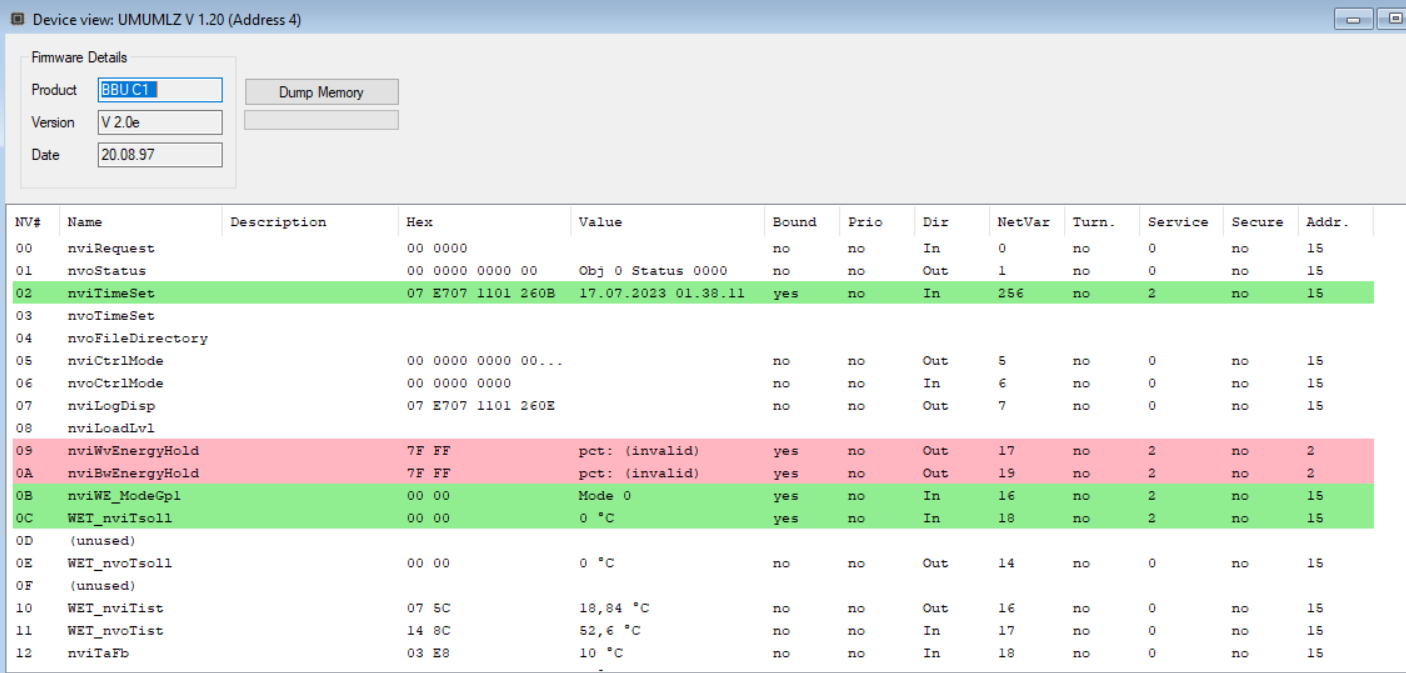
Task: Select the WET_nviTsoll row
Action: tap(691, 518)
